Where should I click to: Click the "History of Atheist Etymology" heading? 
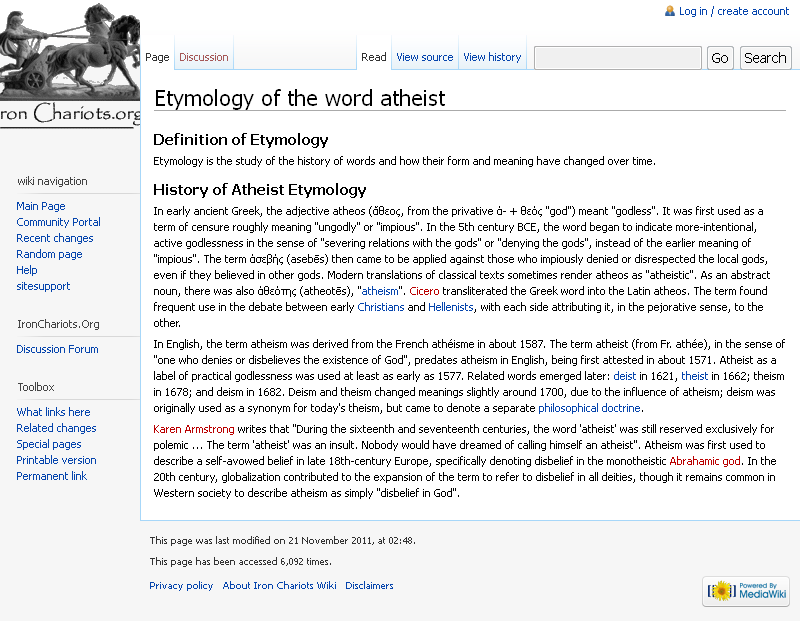(260, 190)
